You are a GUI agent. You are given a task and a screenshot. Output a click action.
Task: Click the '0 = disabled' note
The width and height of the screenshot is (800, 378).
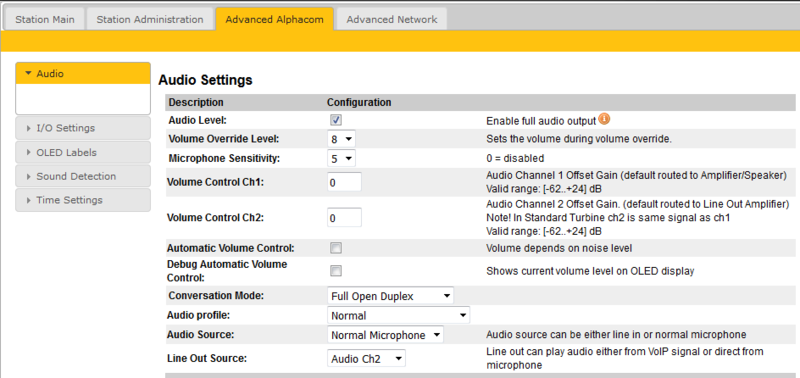[x=515, y=158]
